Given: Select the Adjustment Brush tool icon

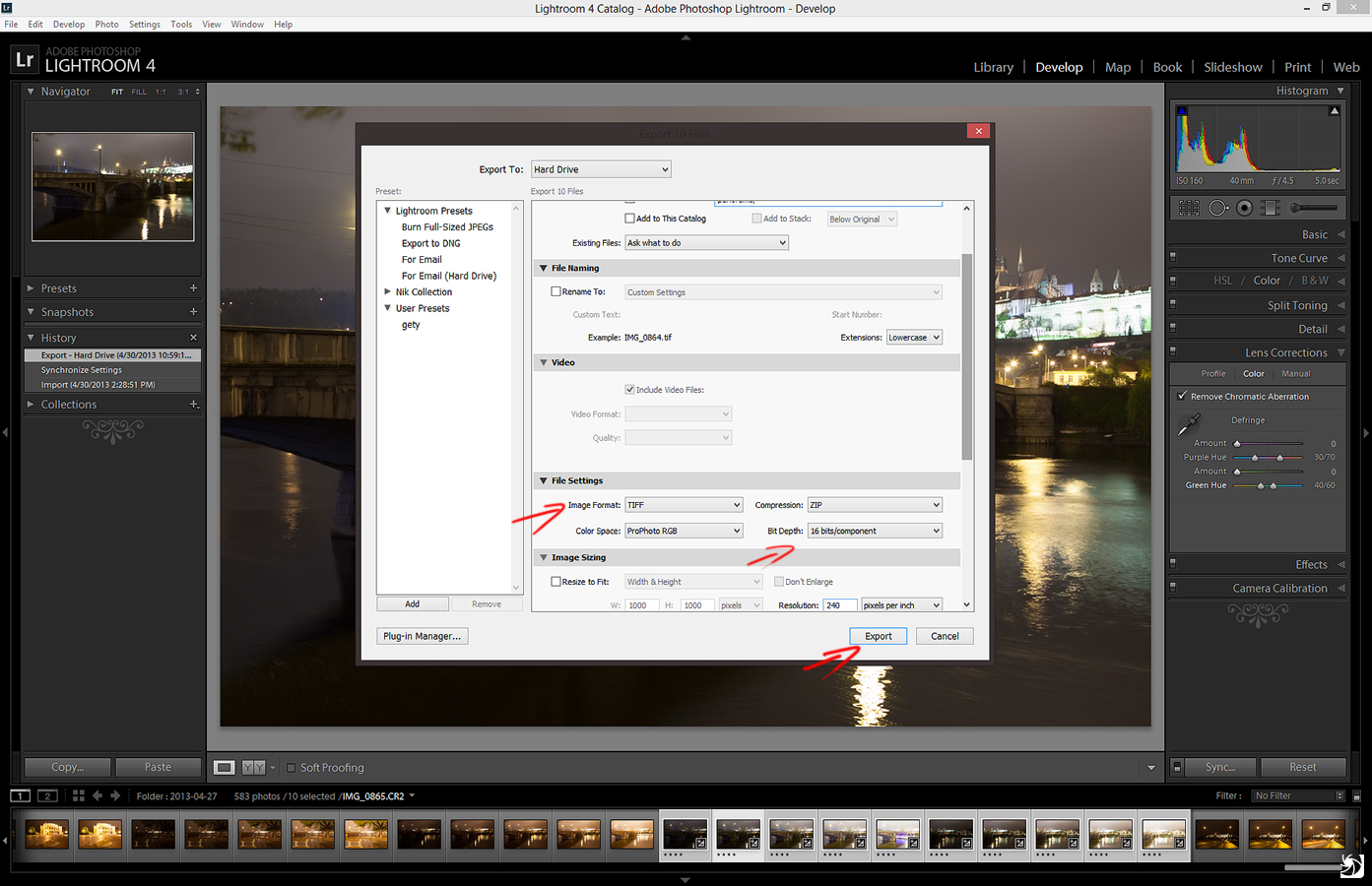Looking at the screenshot, I should [1315, 208].
